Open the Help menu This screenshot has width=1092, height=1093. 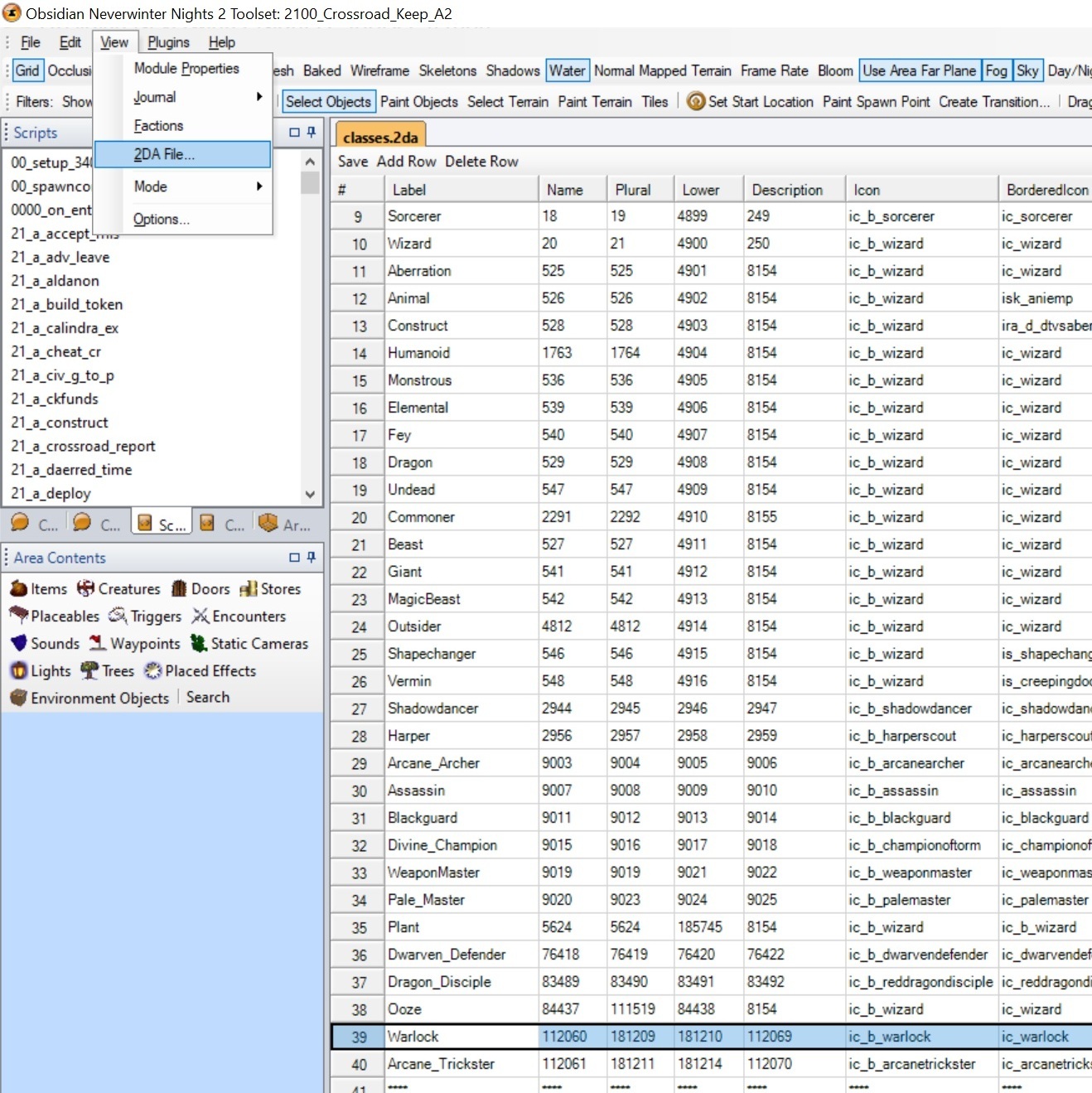222,42
